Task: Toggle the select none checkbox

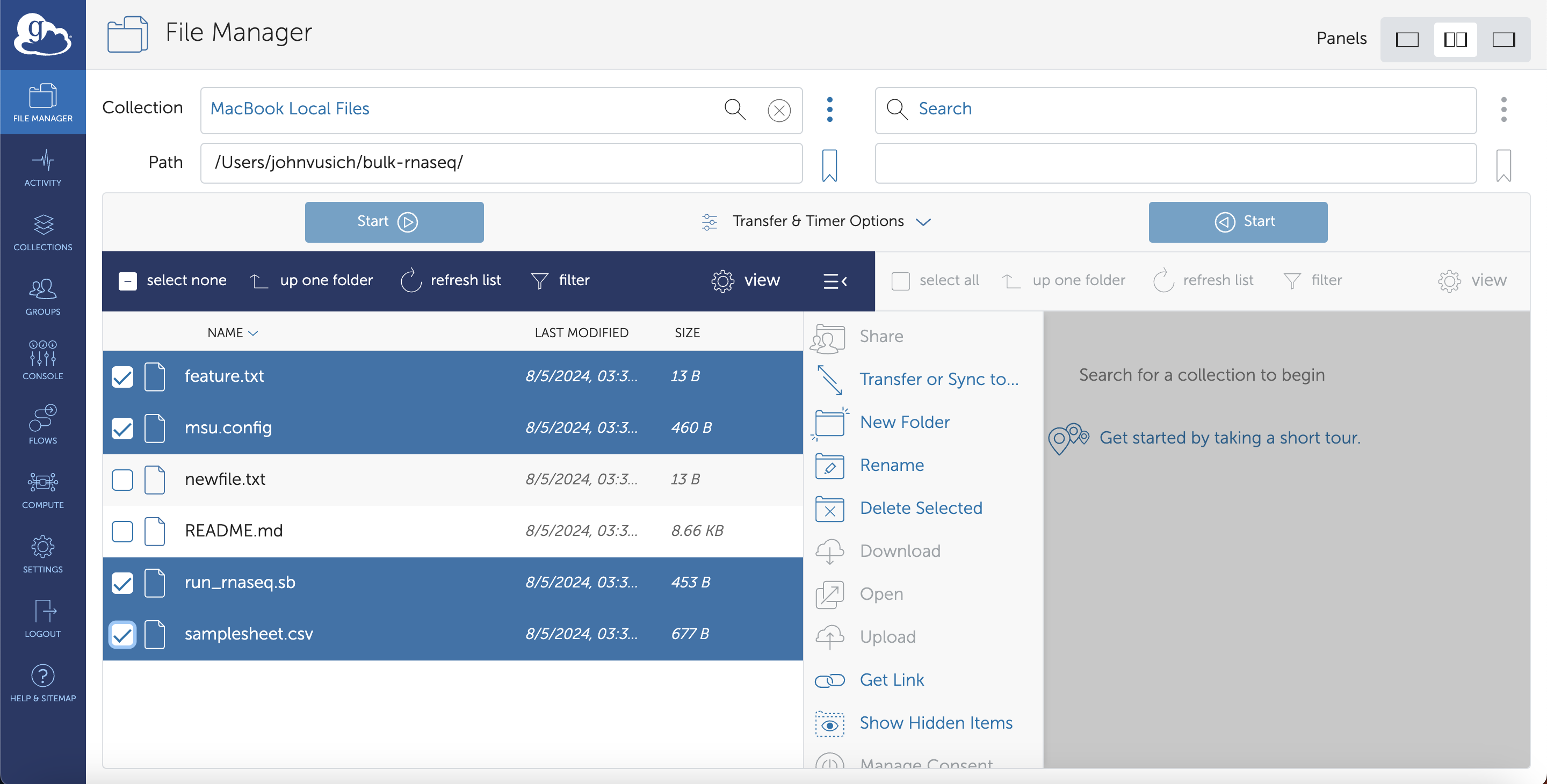Action: (127, 281)
